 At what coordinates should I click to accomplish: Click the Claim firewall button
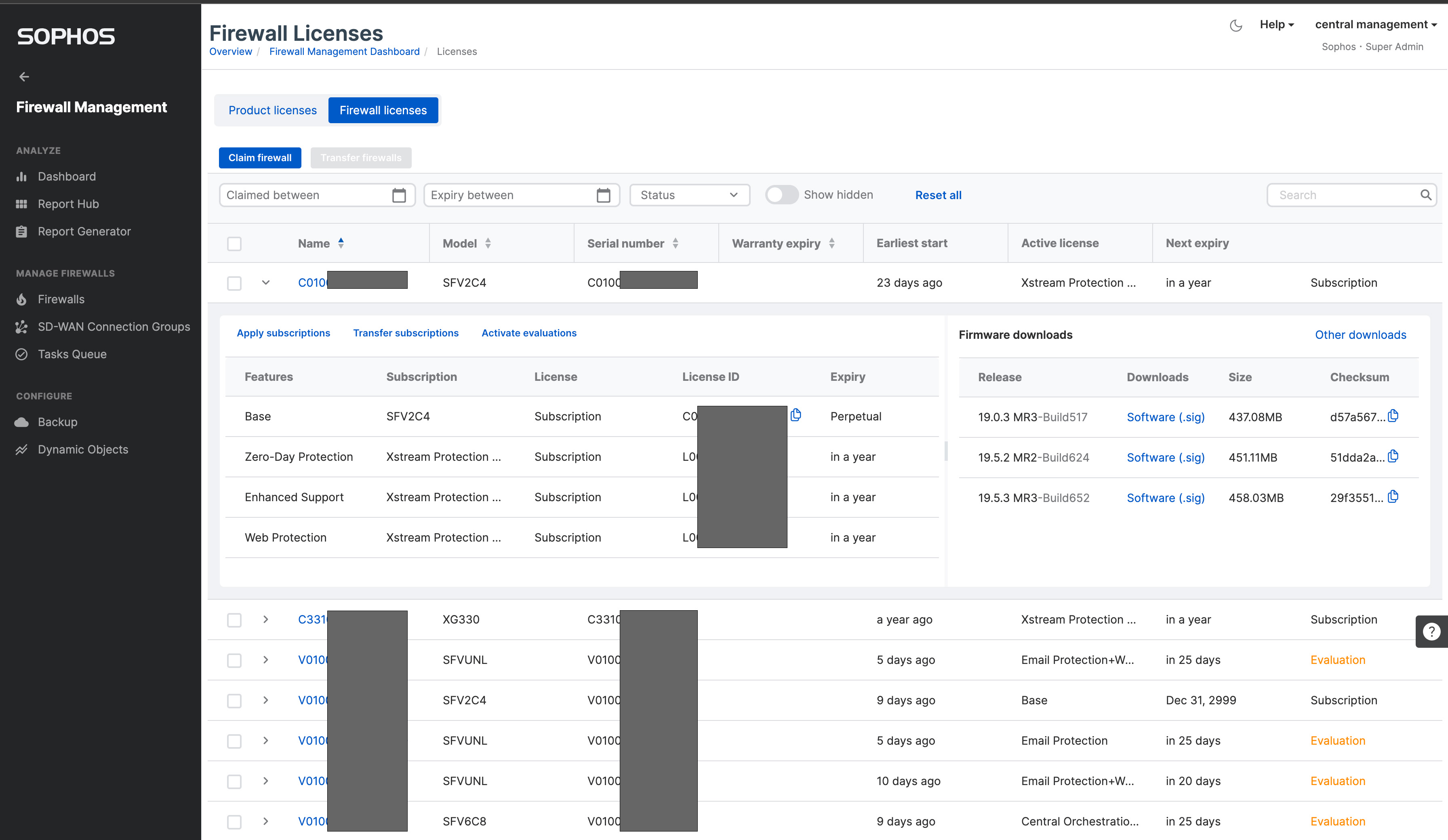(261, 157)
